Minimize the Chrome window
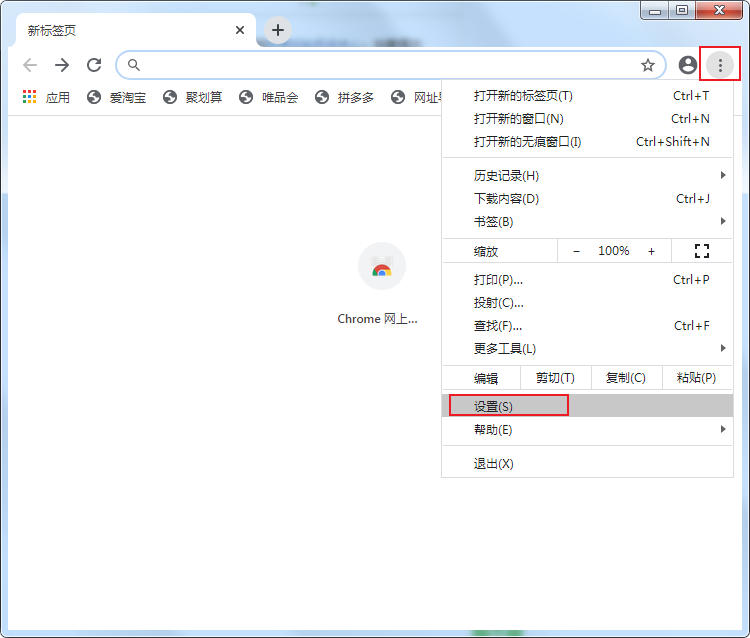This screenshot has width=750, height=638. (x=655, y=10)
